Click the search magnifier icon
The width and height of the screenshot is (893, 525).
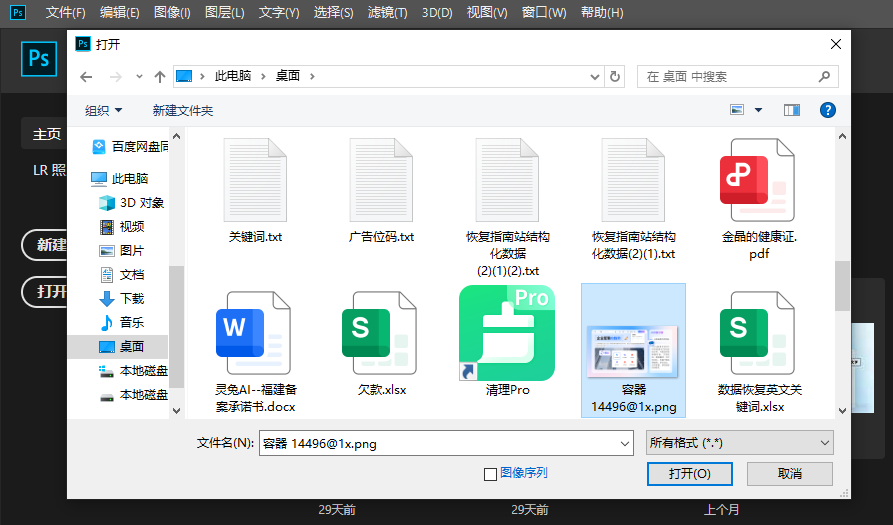[x=824, y=76]
